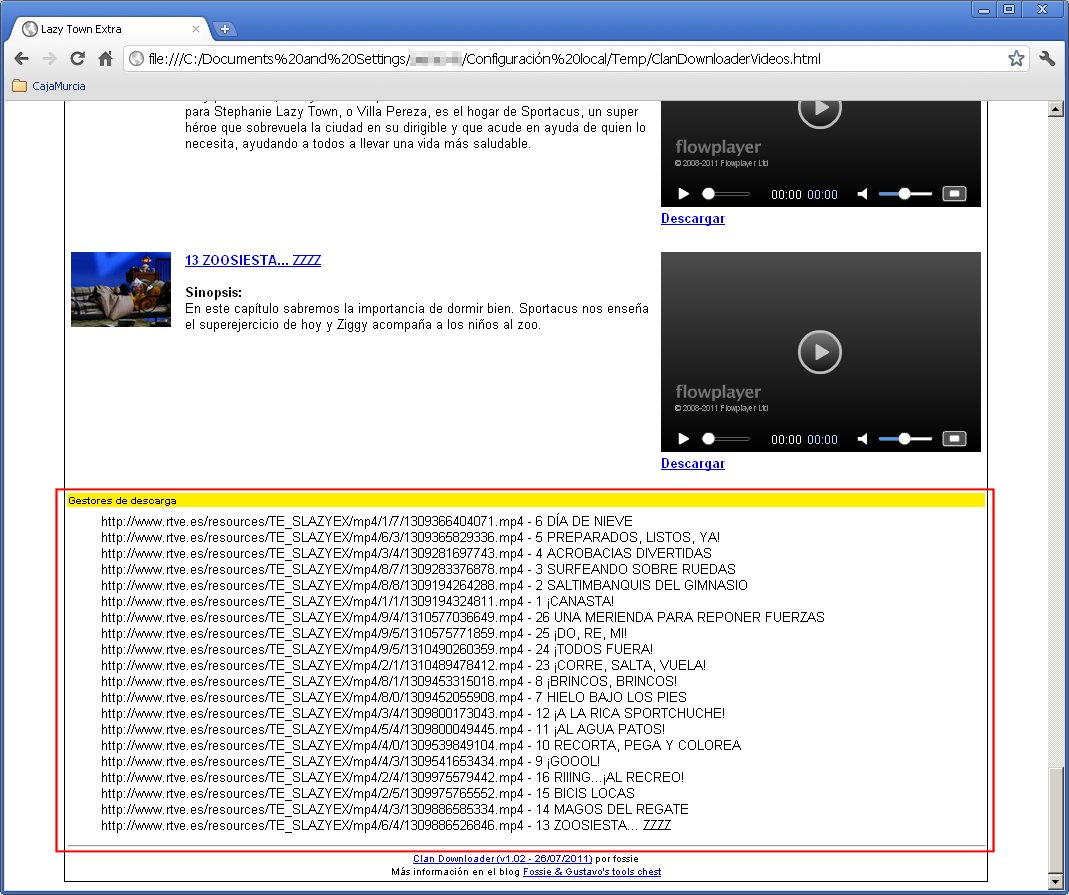Maximize the Chrome window
The width and height of the screenshot is (1069, 895).
[1009, 10]
